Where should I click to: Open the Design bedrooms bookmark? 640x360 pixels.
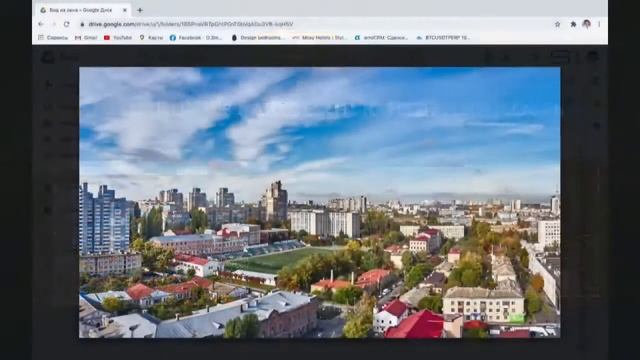pos(258,38)
